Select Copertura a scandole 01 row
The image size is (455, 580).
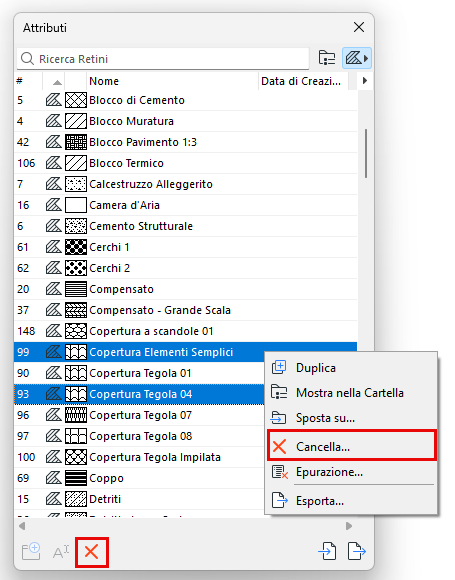click(185, 331)
